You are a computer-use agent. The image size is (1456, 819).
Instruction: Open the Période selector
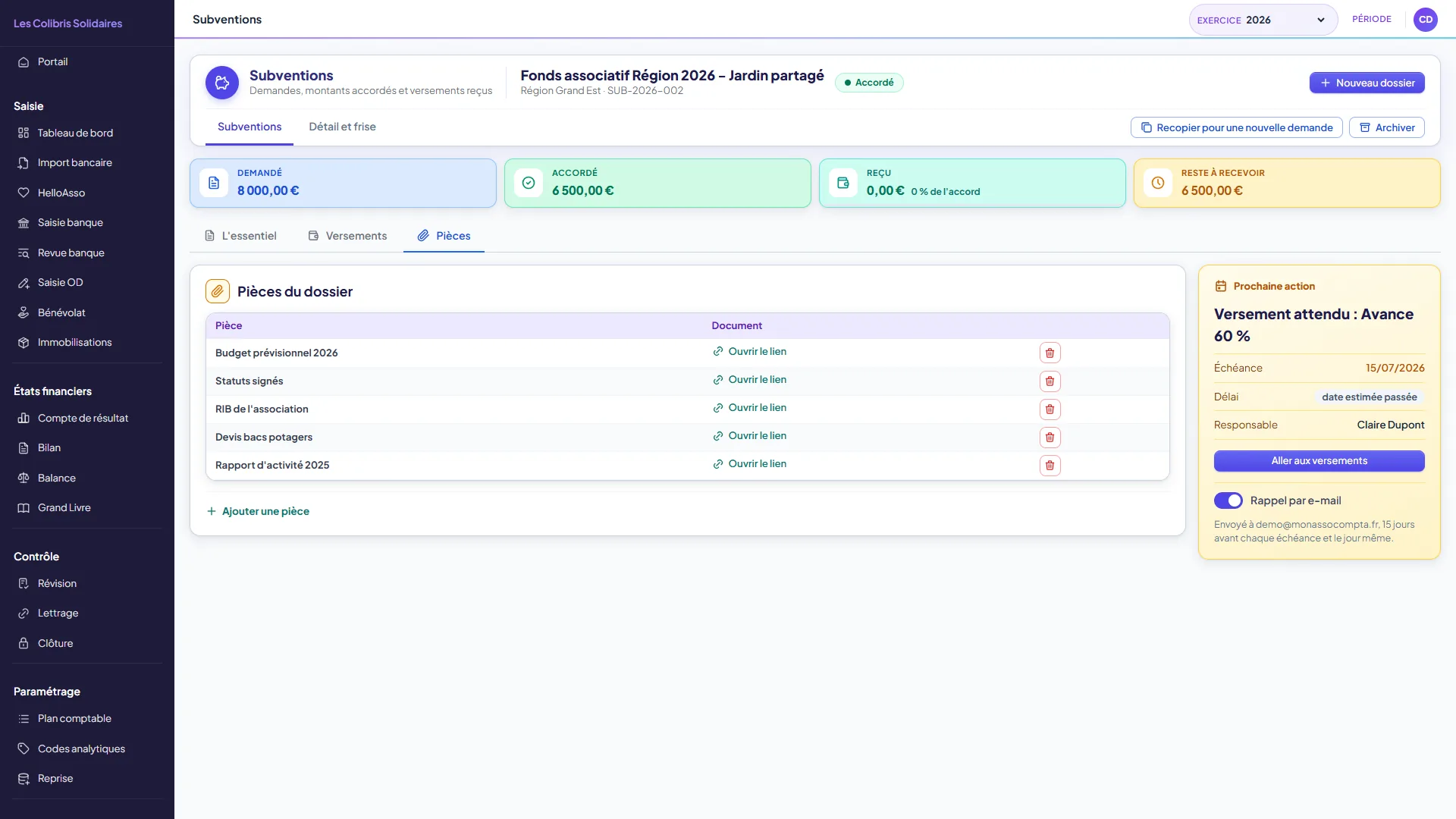coord(1372,19)
